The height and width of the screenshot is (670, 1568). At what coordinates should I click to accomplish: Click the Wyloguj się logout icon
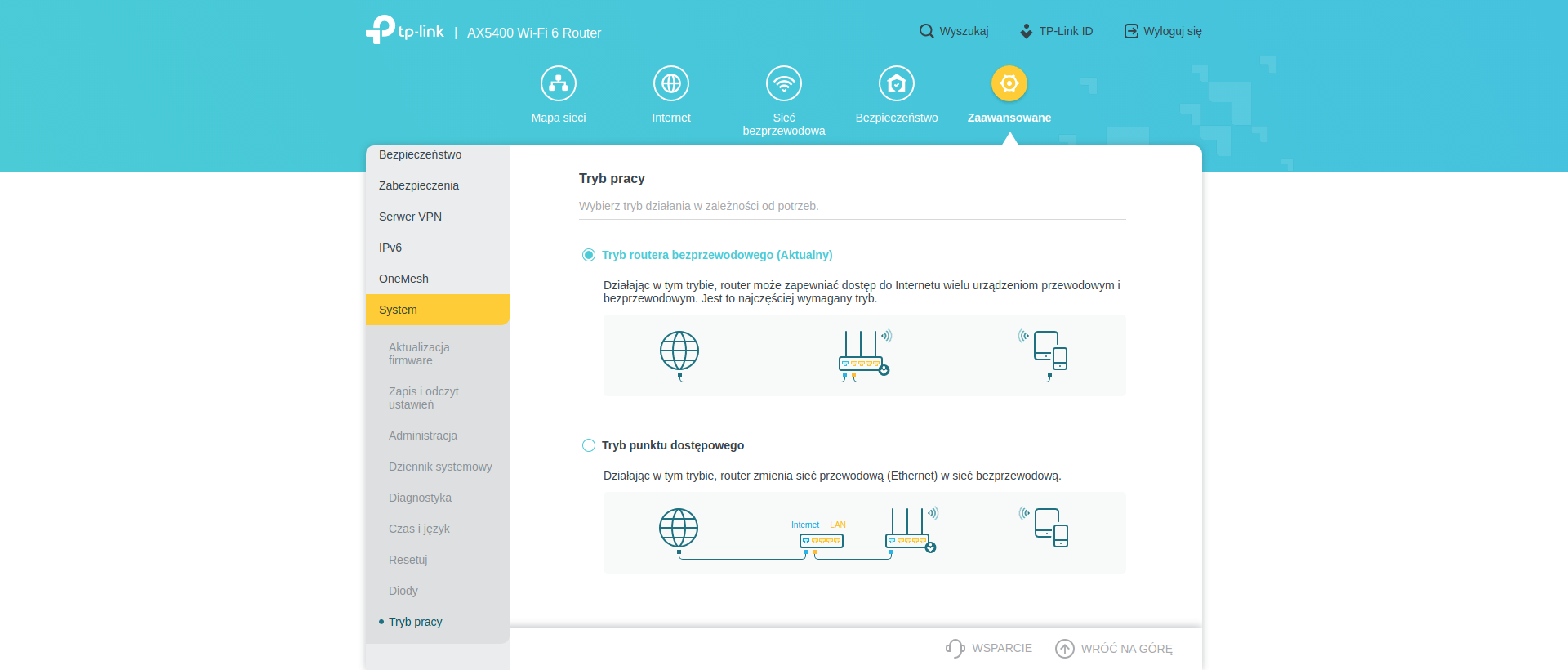pos(1131,31)
